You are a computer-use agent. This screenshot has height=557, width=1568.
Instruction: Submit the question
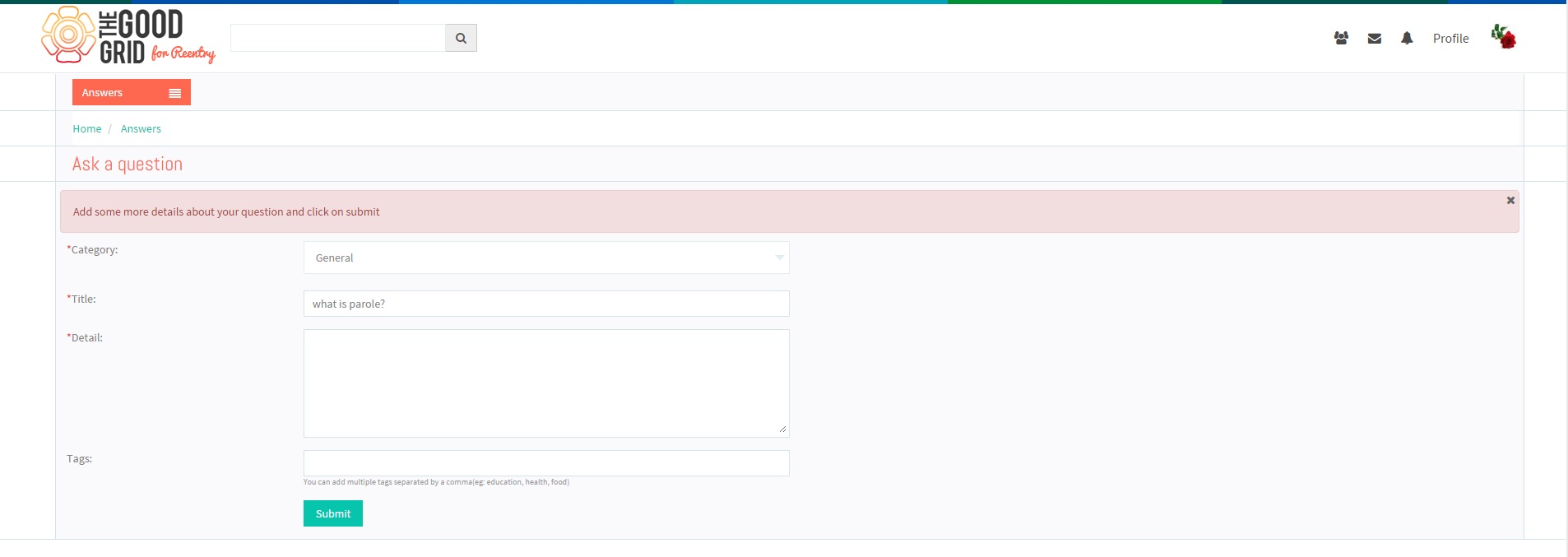pyautogui.click(x=333, y=513)
